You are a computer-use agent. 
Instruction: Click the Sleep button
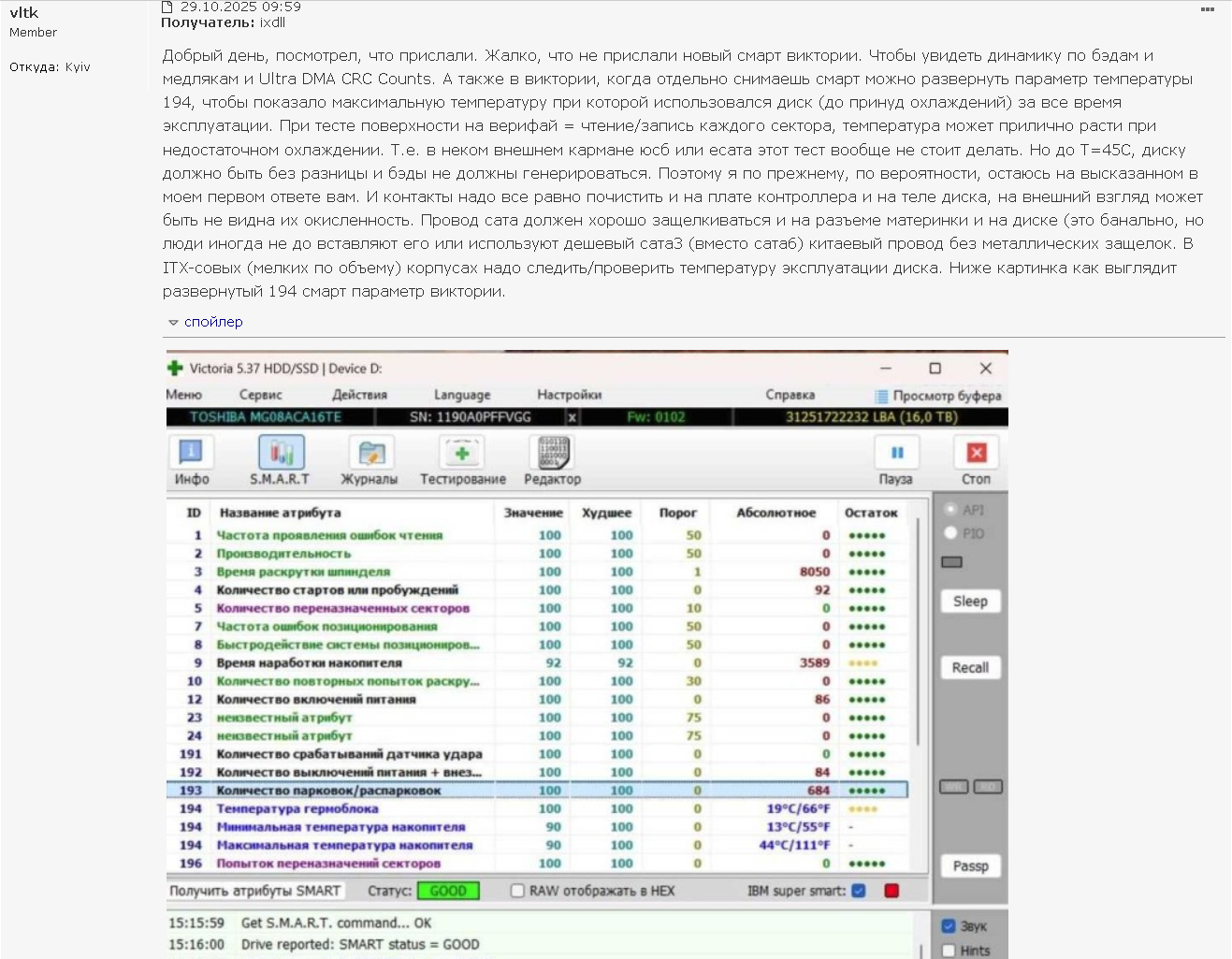[x=970, y=602]
